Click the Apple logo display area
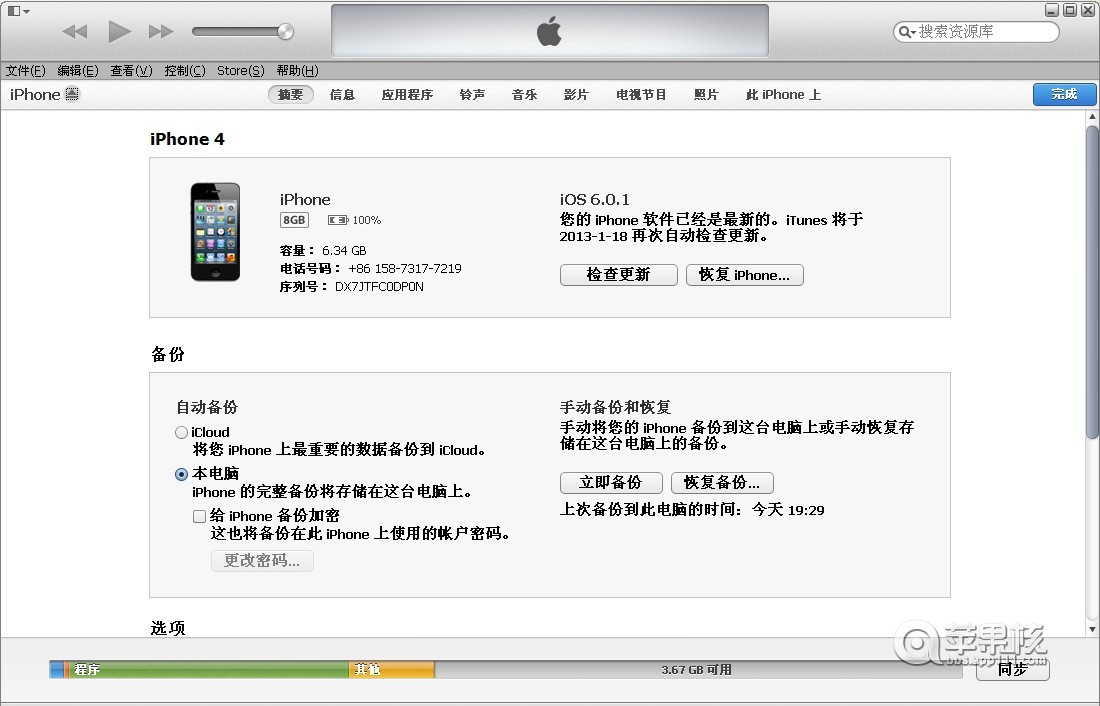 coord(549,31)
